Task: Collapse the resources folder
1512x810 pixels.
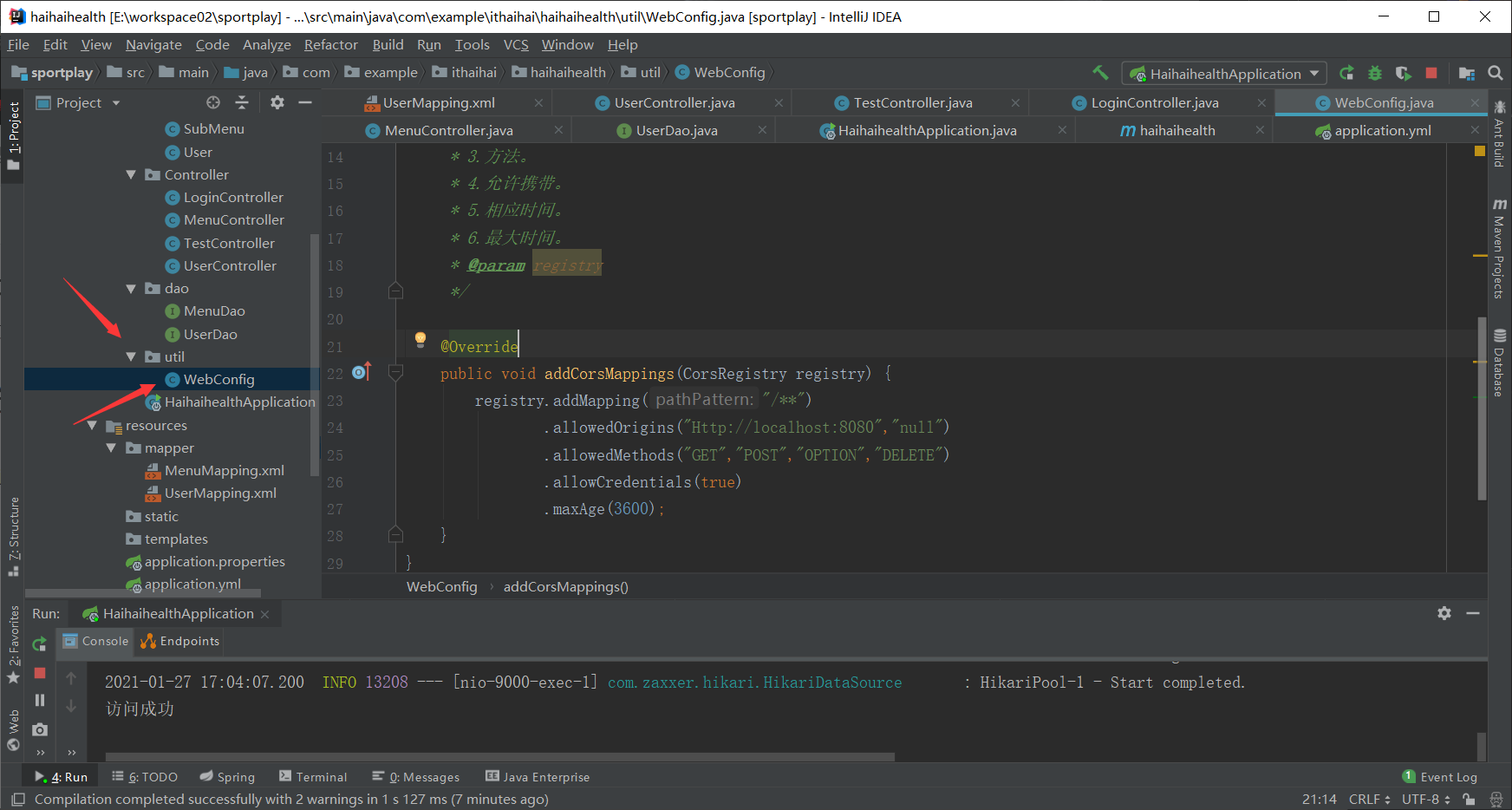Action: (x=92, y=425)
